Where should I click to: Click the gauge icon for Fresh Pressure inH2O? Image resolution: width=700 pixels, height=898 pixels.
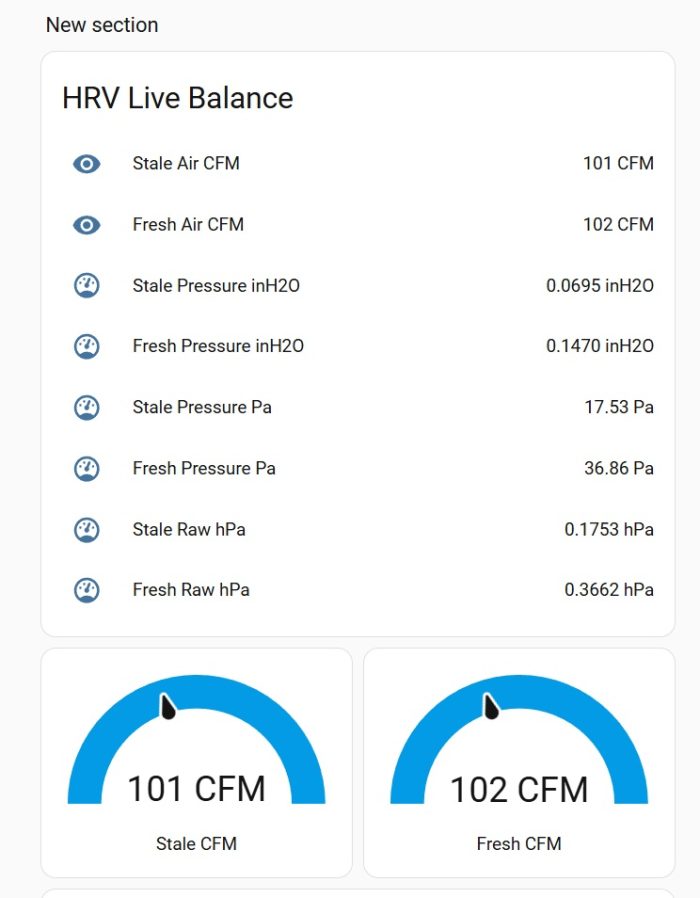(x=86, y=346)
